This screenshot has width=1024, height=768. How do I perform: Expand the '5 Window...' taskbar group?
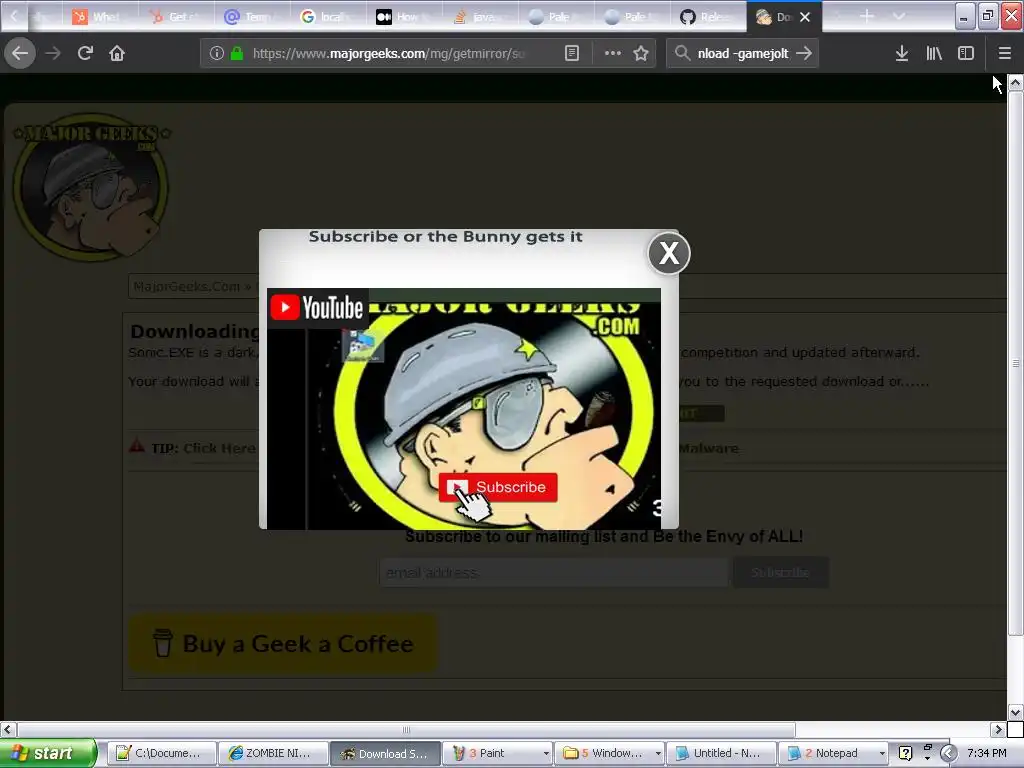(x=609, y=753)
